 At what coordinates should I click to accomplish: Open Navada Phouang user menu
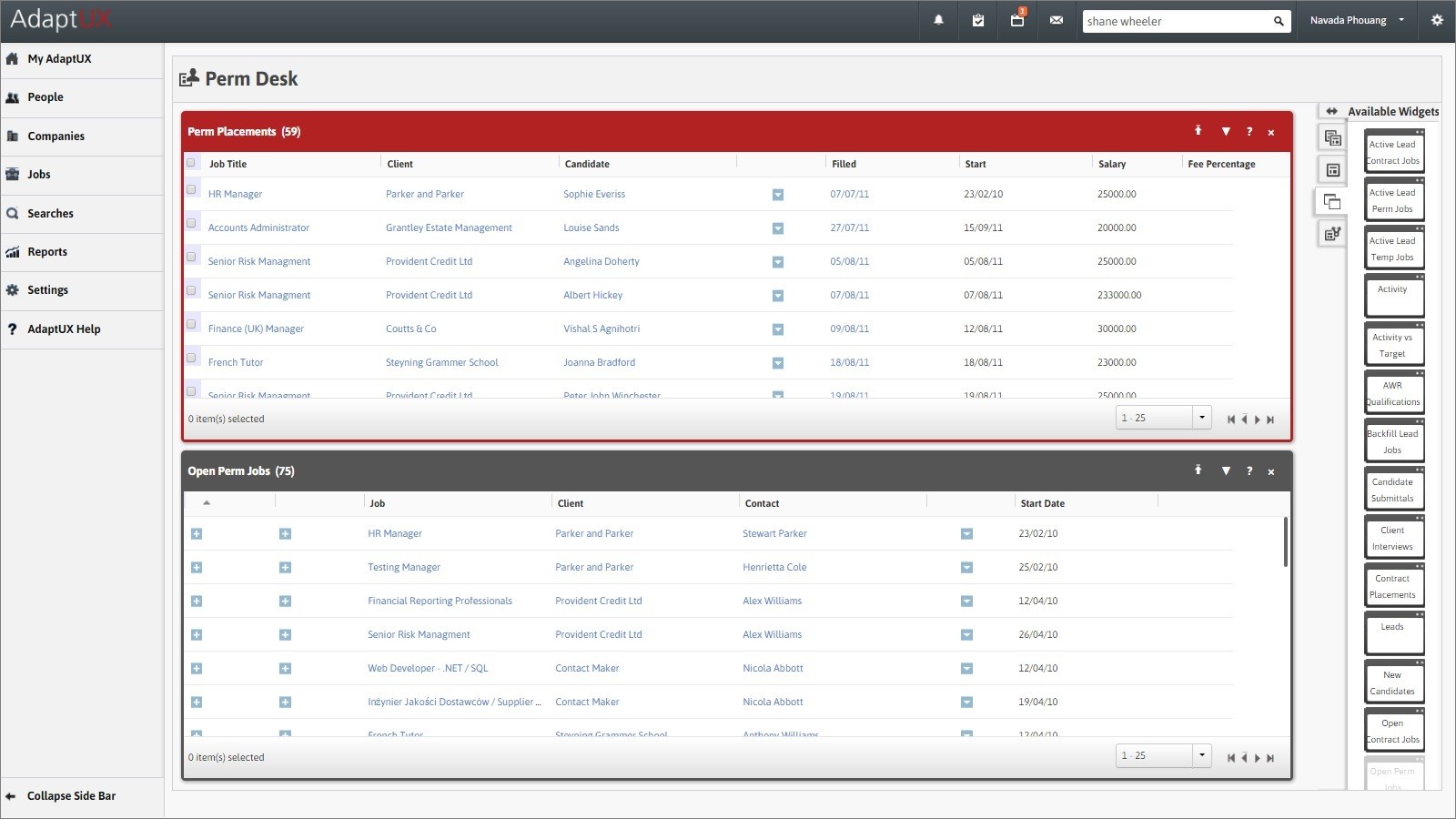(x=1357, y=20)
